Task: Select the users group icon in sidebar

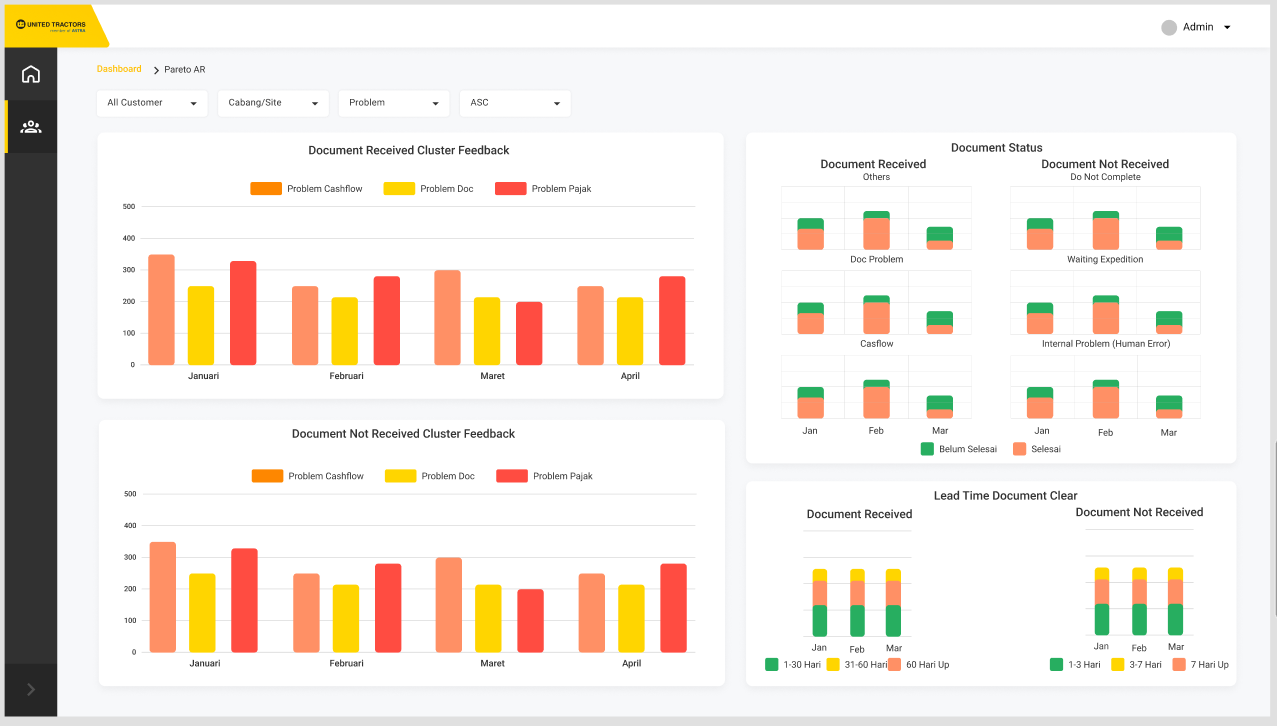Action: (x=31, y=127)
